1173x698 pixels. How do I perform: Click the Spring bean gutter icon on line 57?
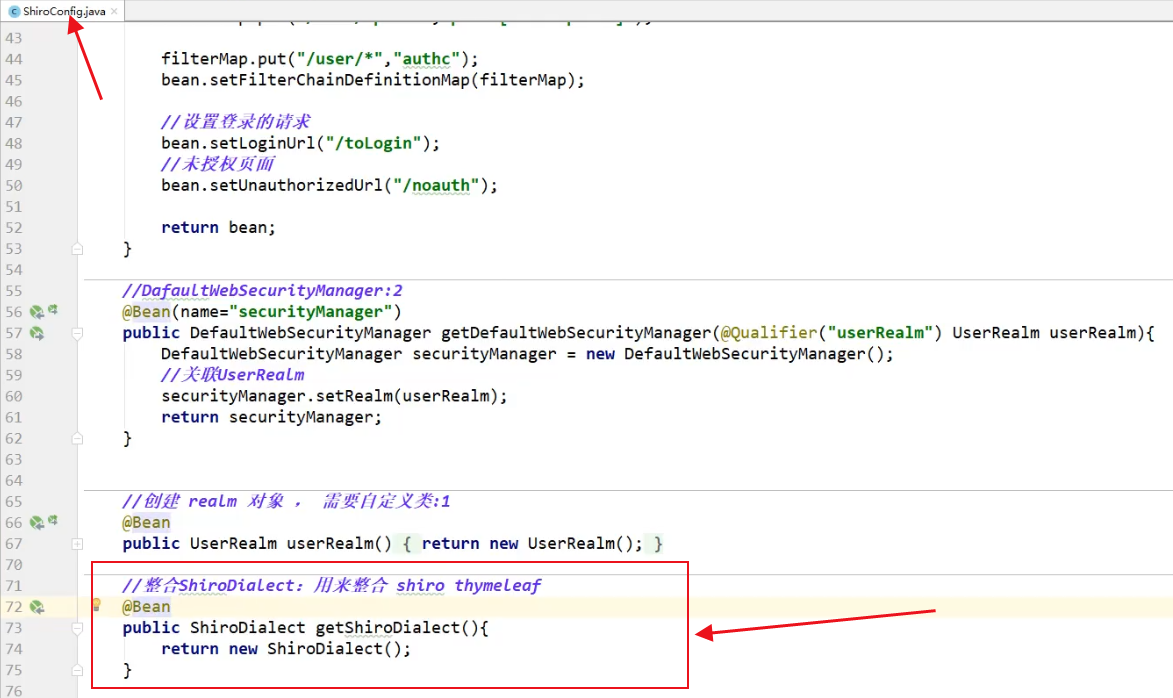tap(36, 333)
